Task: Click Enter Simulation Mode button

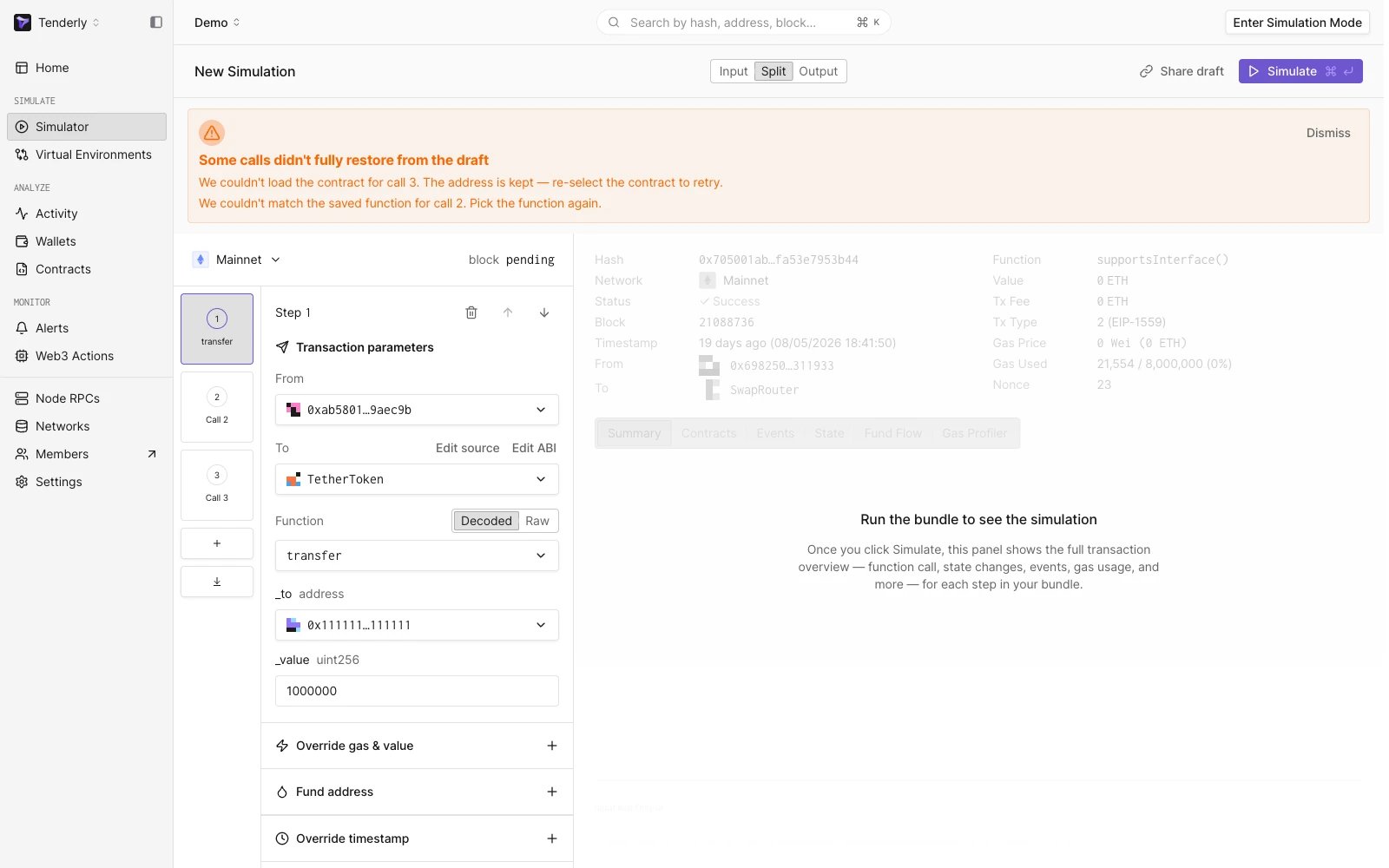Action: tap(1297, 23)
